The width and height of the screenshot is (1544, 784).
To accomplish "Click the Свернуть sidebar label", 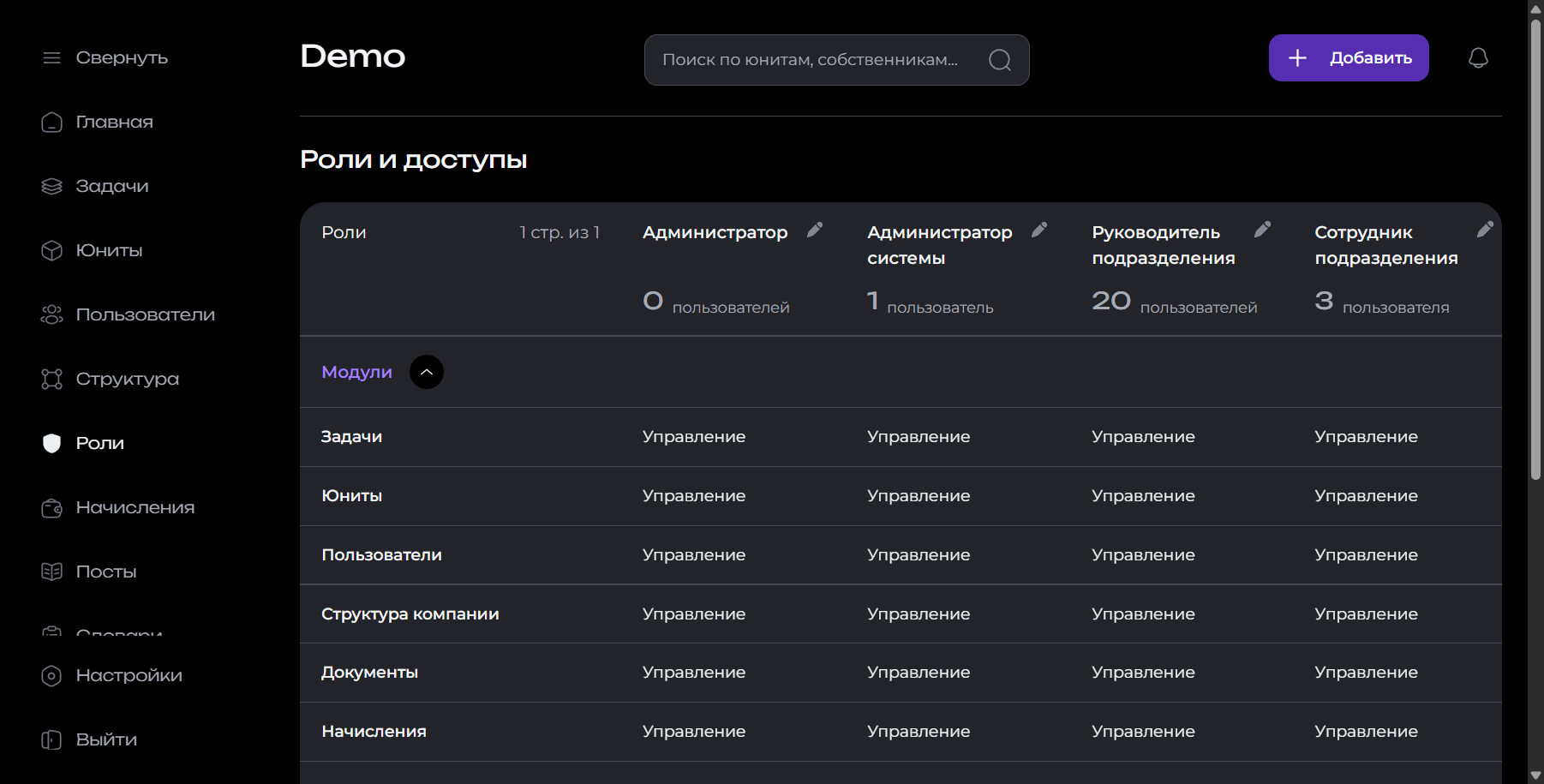I will (x=122, y=57).
